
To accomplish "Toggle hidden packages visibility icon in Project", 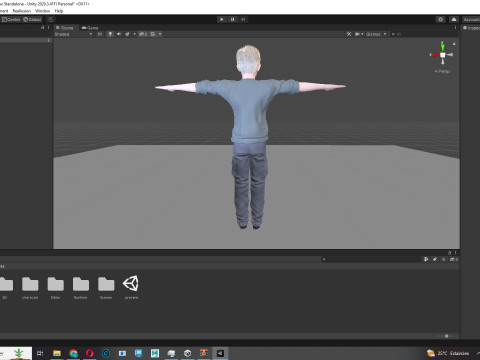I will (454, 259).
